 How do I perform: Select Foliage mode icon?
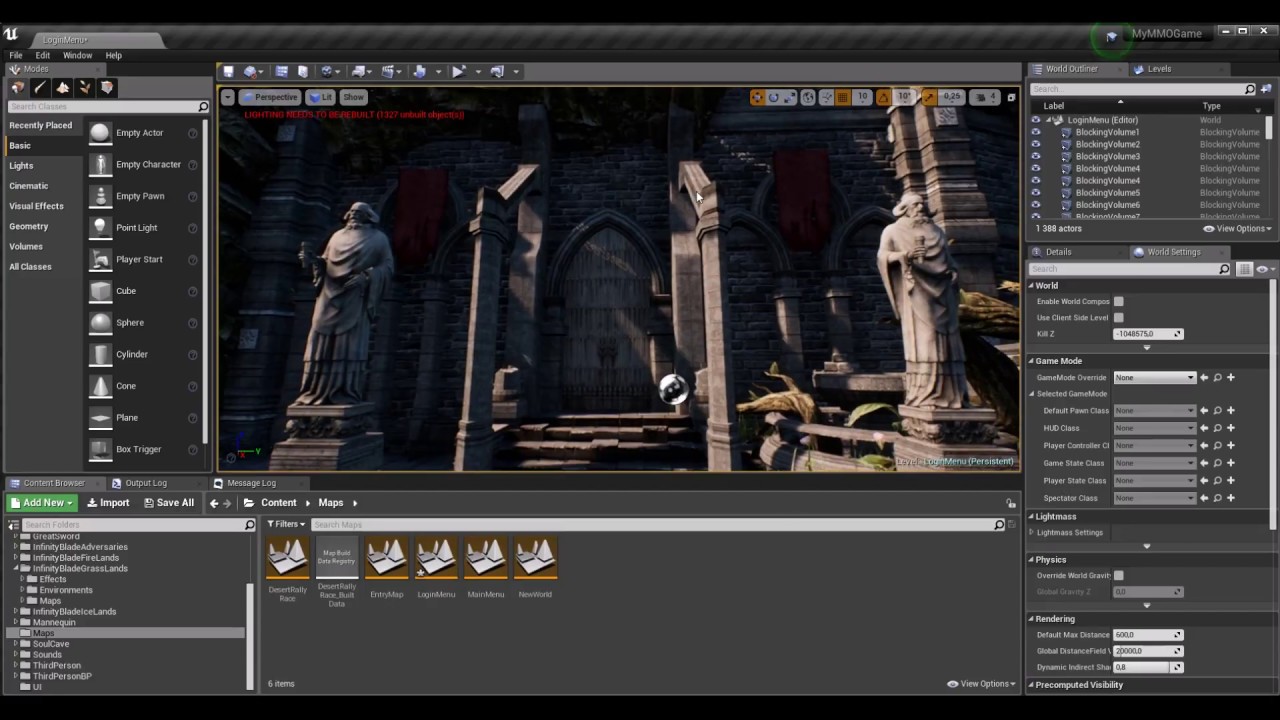(84, 88)
